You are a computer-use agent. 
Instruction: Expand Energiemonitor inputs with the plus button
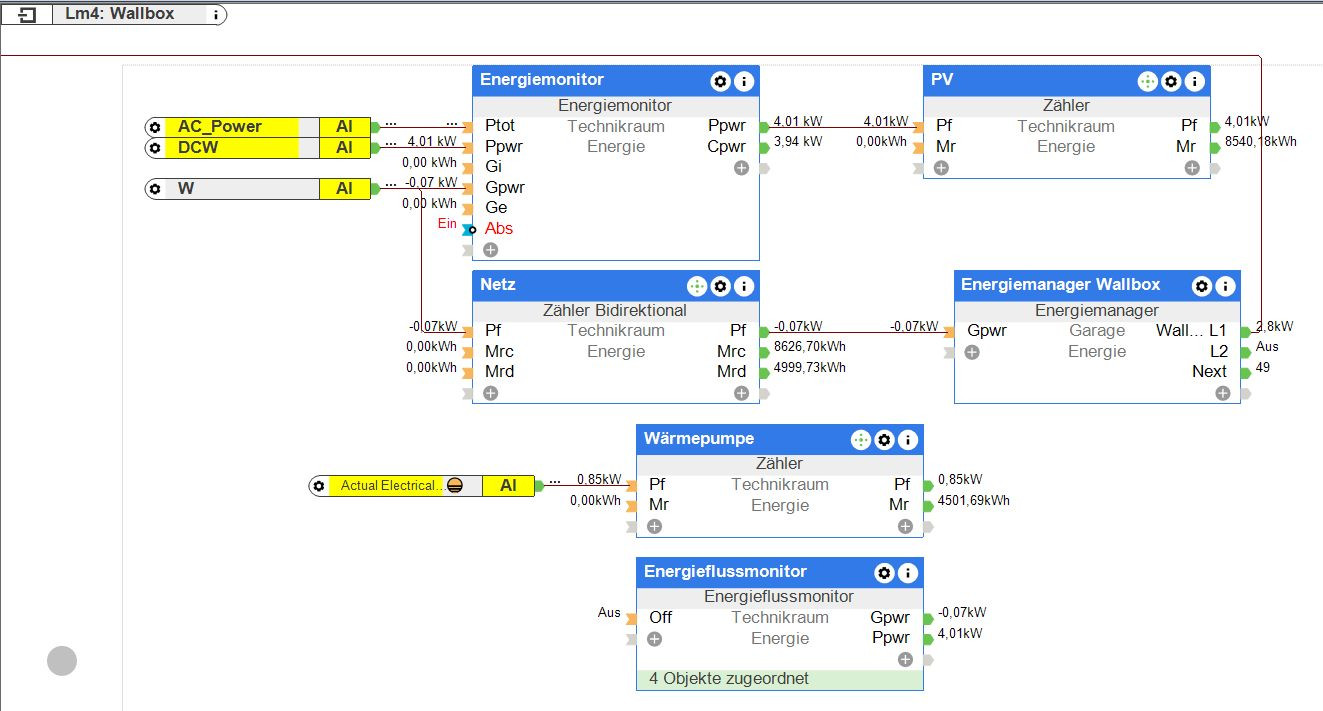pos(490,250)
